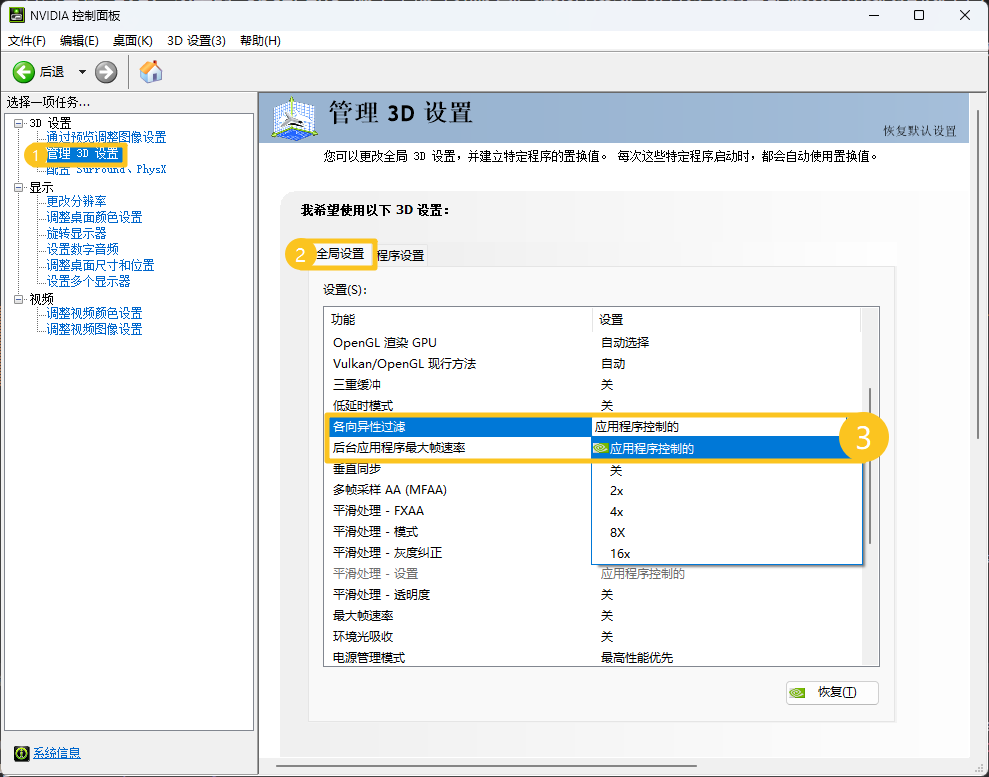Screen dimensions: 989x777
Task: Select 管理 3D 设置 in tree
Action: tap(83, 154)
